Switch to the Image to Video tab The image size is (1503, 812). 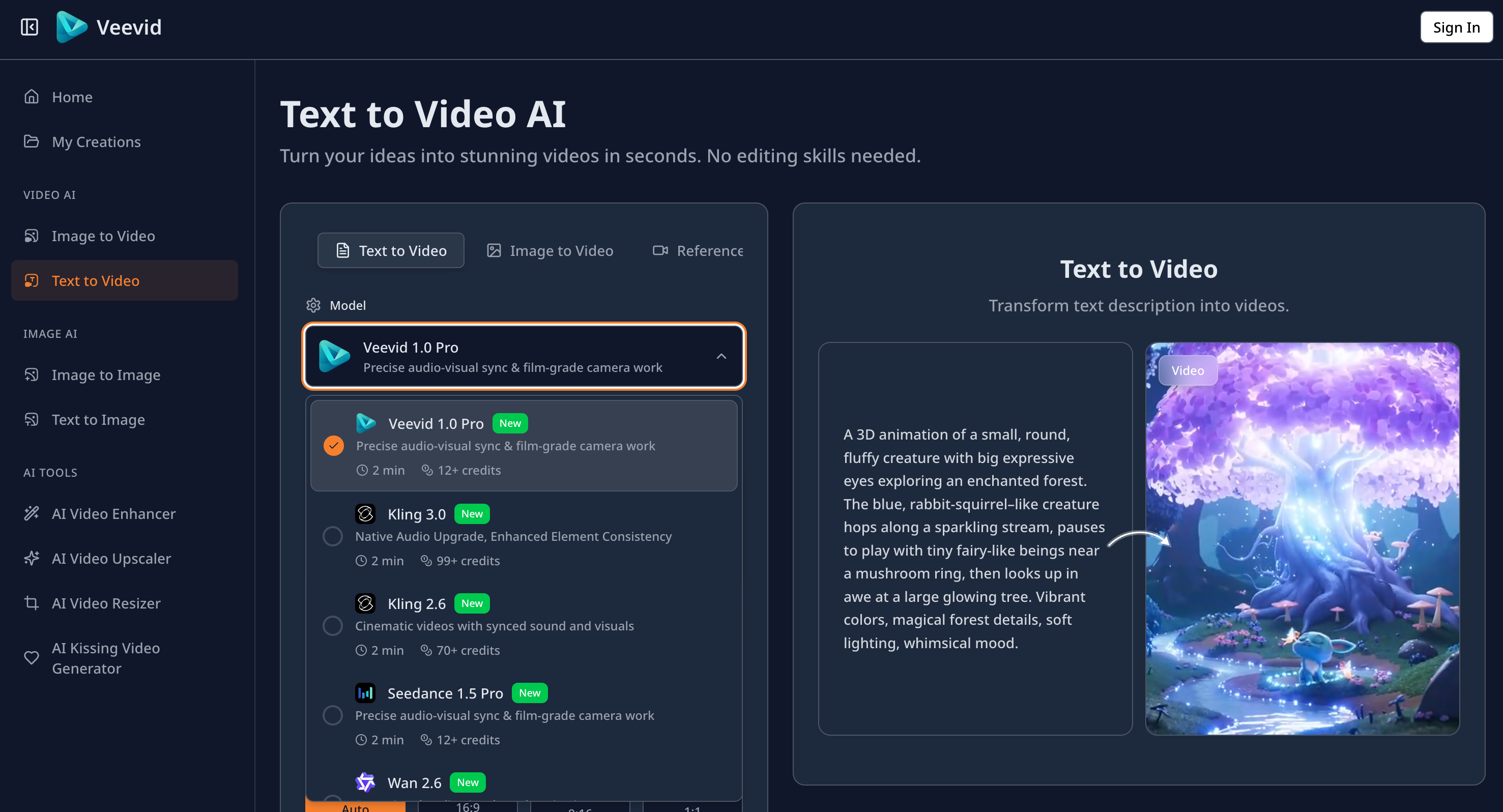point(549,250)
